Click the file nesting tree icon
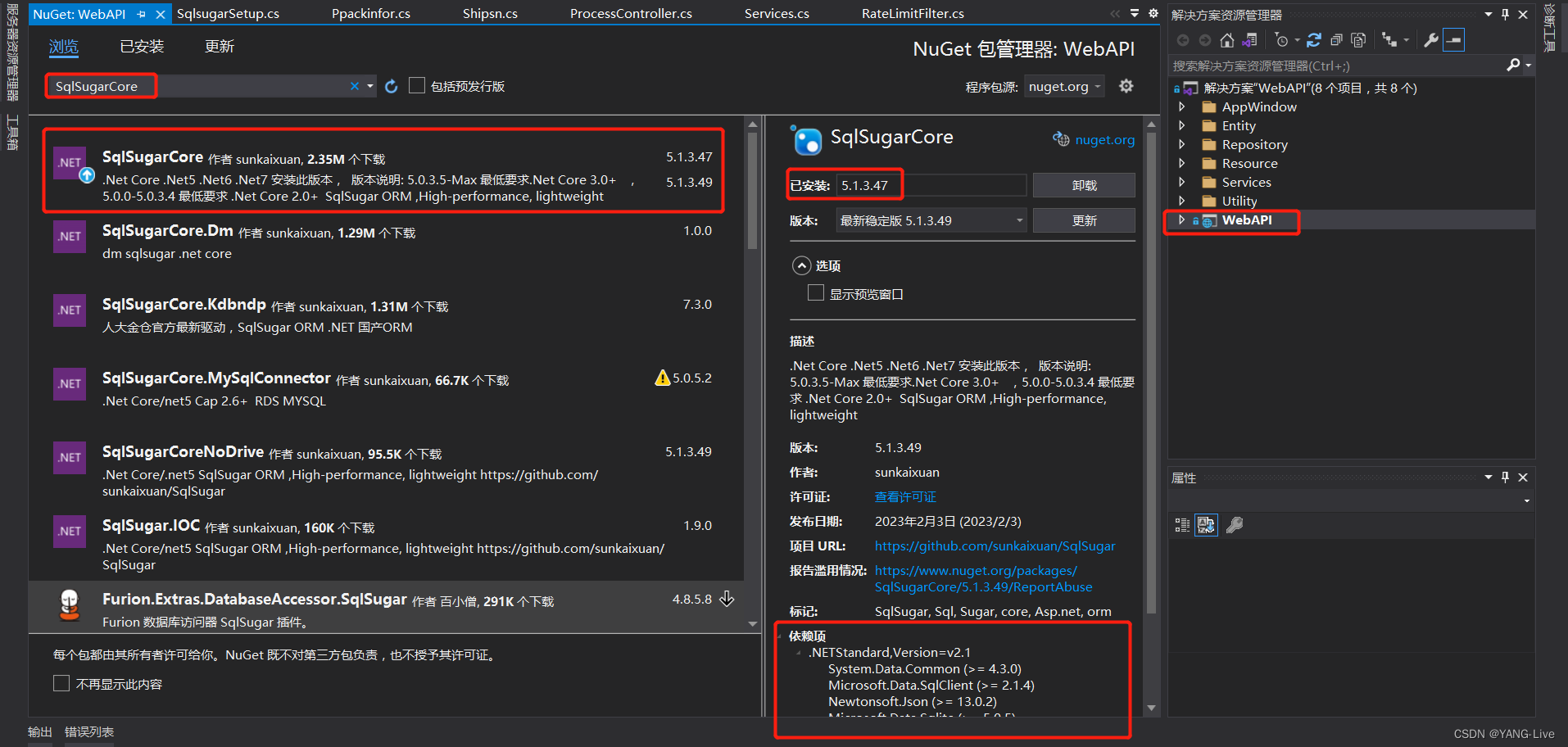The width and height of the screenshot is (1568, 747). point(1389,40)
